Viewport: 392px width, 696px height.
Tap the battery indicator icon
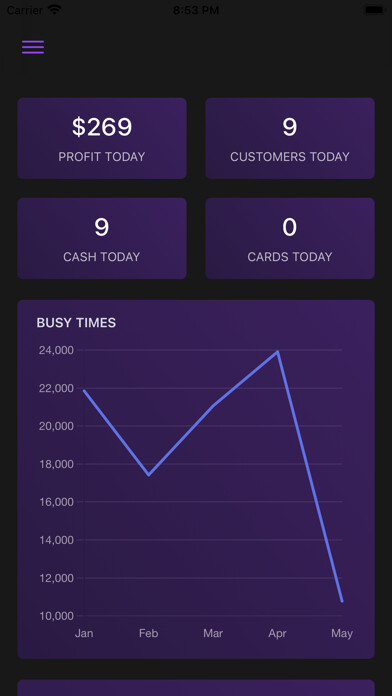pos(374,10)
